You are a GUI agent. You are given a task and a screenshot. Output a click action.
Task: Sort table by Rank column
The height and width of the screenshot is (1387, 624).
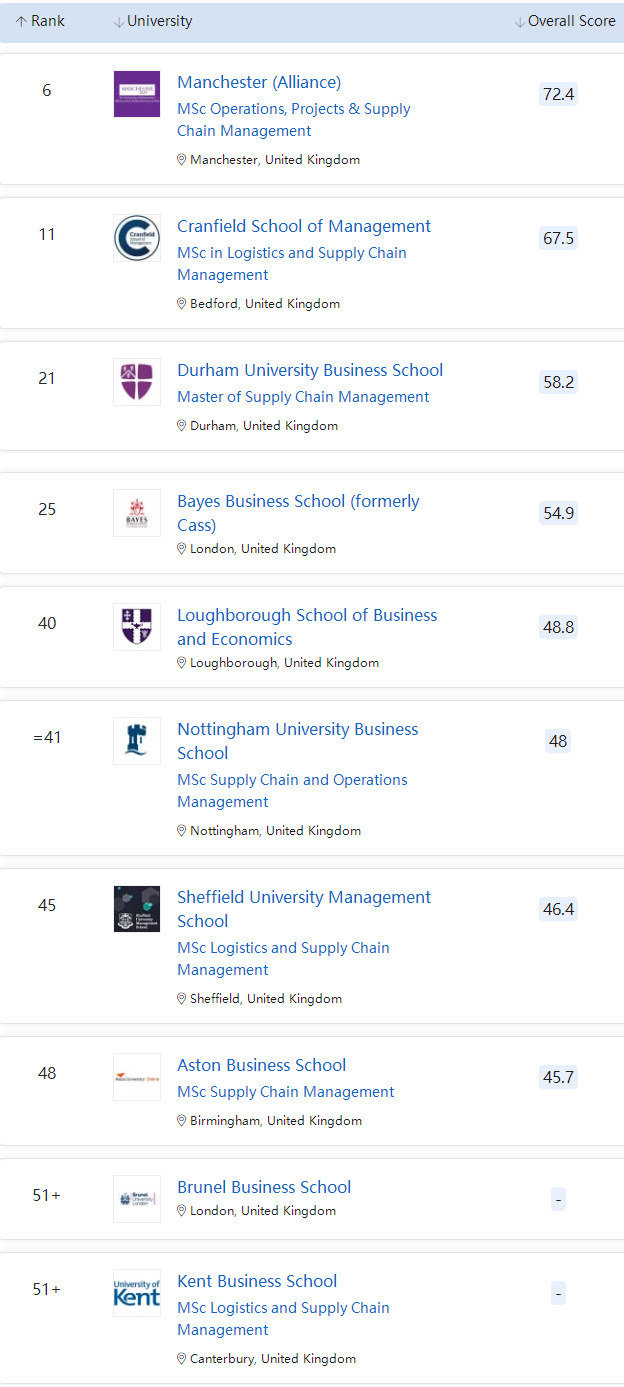(40, 21)
